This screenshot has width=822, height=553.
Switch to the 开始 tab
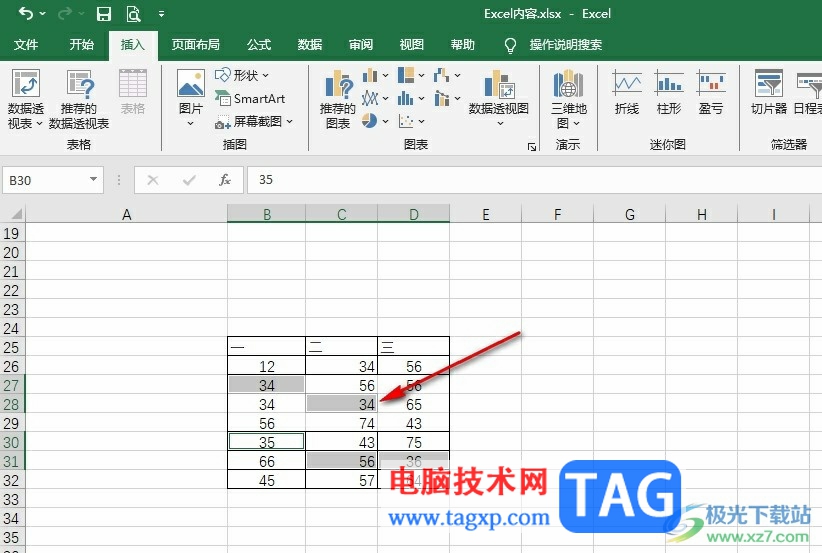tap(81, 45)
